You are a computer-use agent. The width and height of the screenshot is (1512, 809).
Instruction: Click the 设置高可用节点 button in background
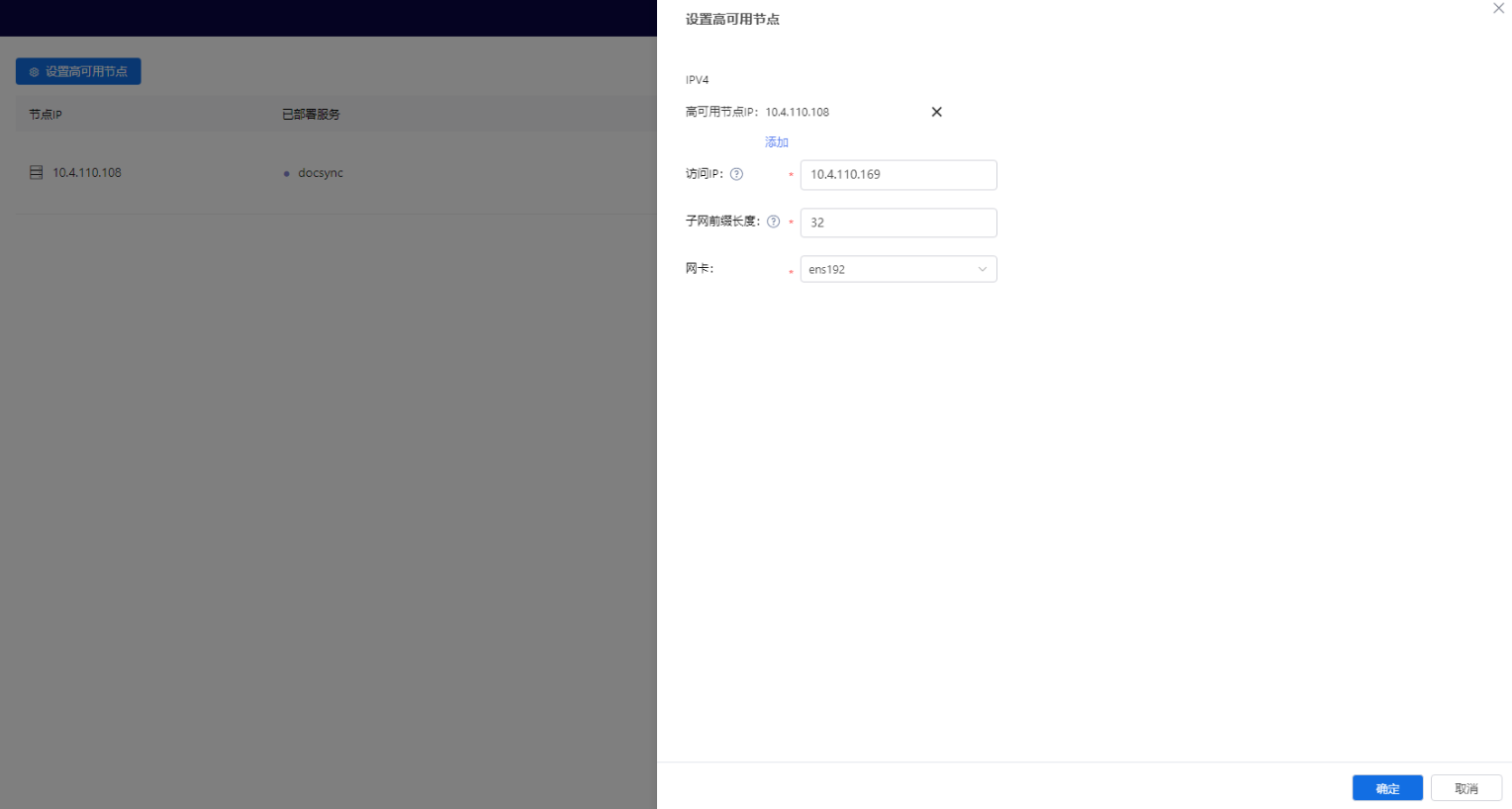point(78,71)
